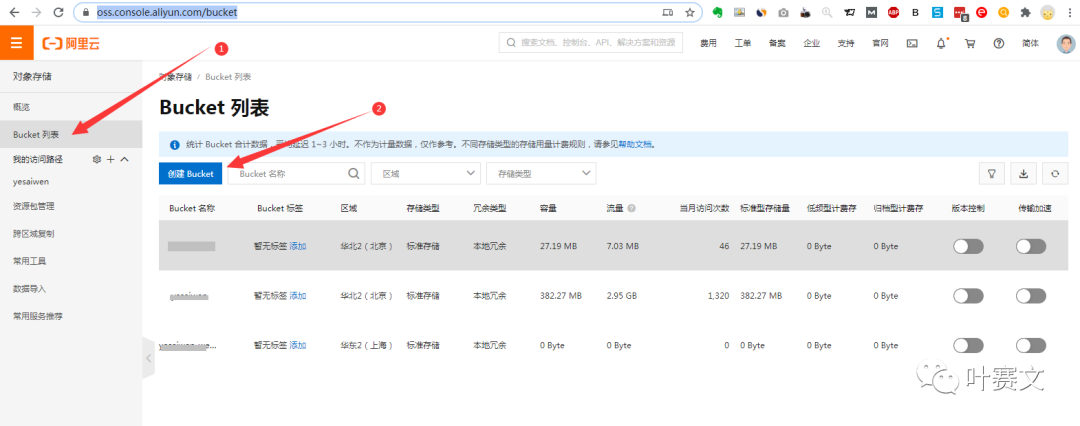Image resolution: width=1080 pixels, height=426 pixels.
Task: Toggle 传输加速 for the 382.27 MB bucket
Action: click(1031, 296)
